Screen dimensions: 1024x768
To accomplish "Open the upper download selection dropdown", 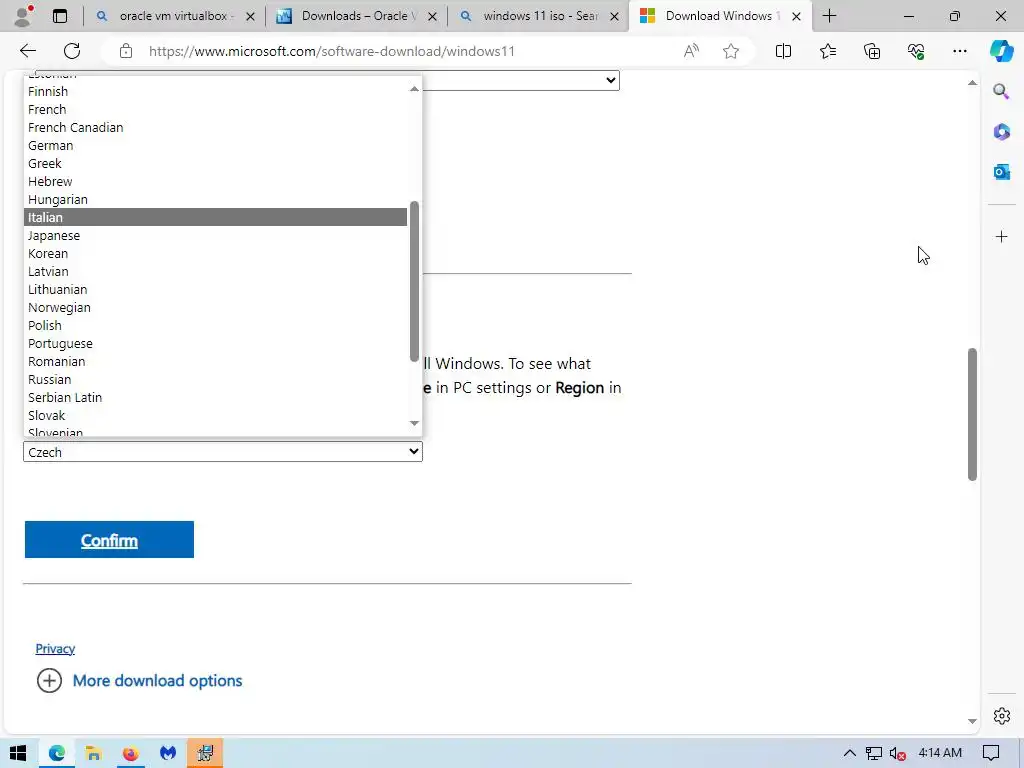I will click(x=520, y=80).
